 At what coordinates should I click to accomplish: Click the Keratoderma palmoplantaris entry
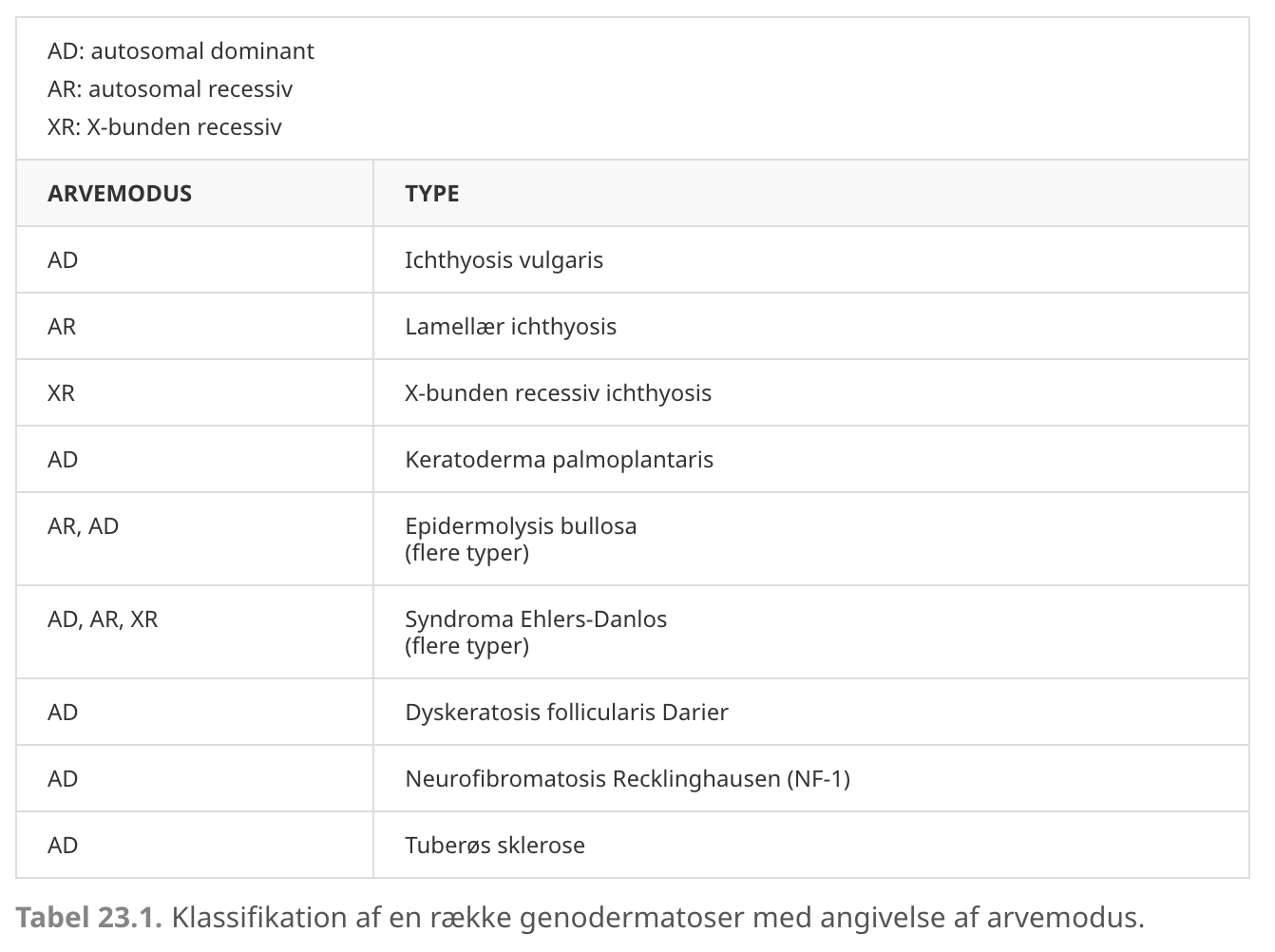(559, 459)
